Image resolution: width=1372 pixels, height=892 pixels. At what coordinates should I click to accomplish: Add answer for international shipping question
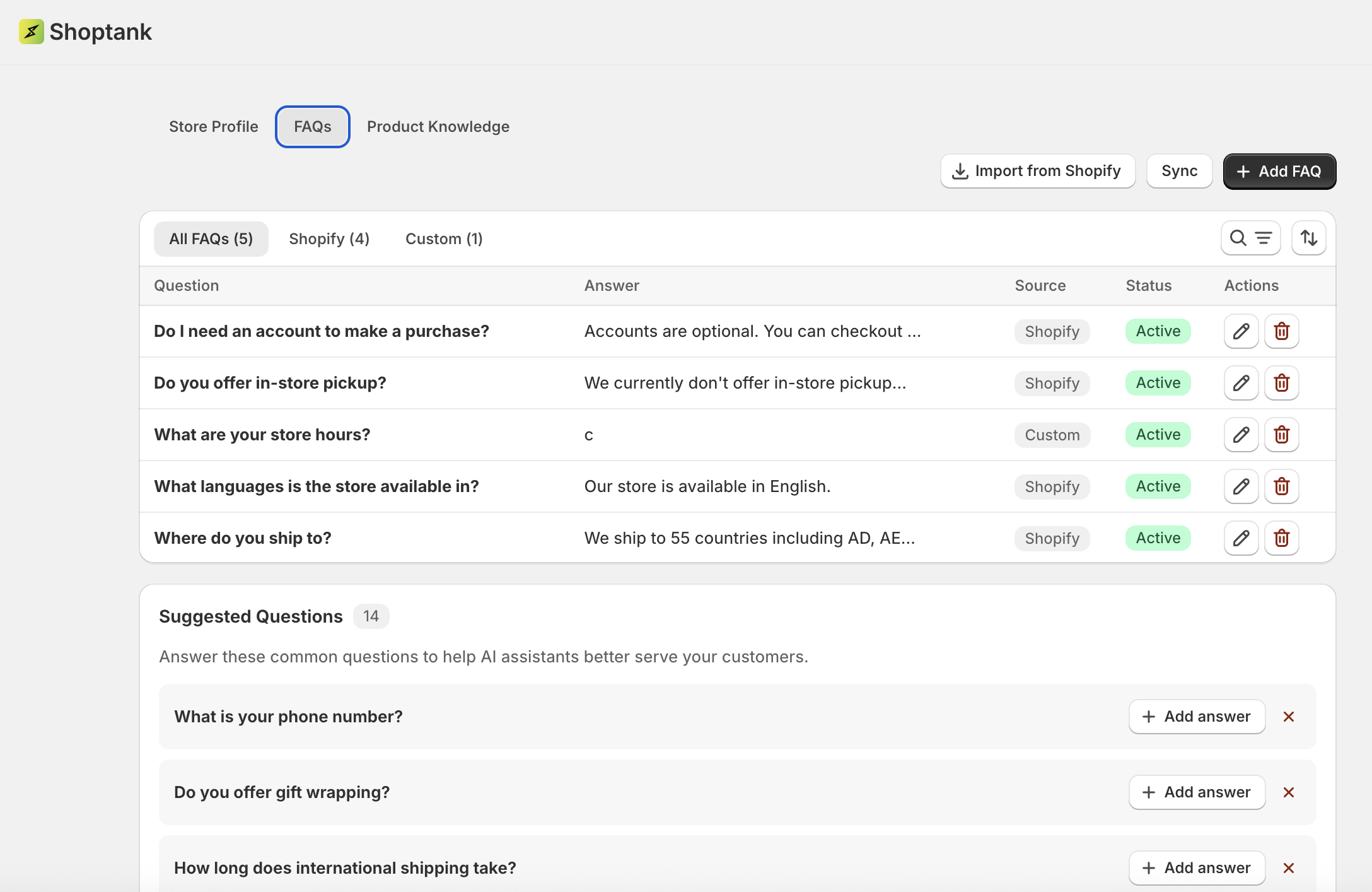[1197, 868]
